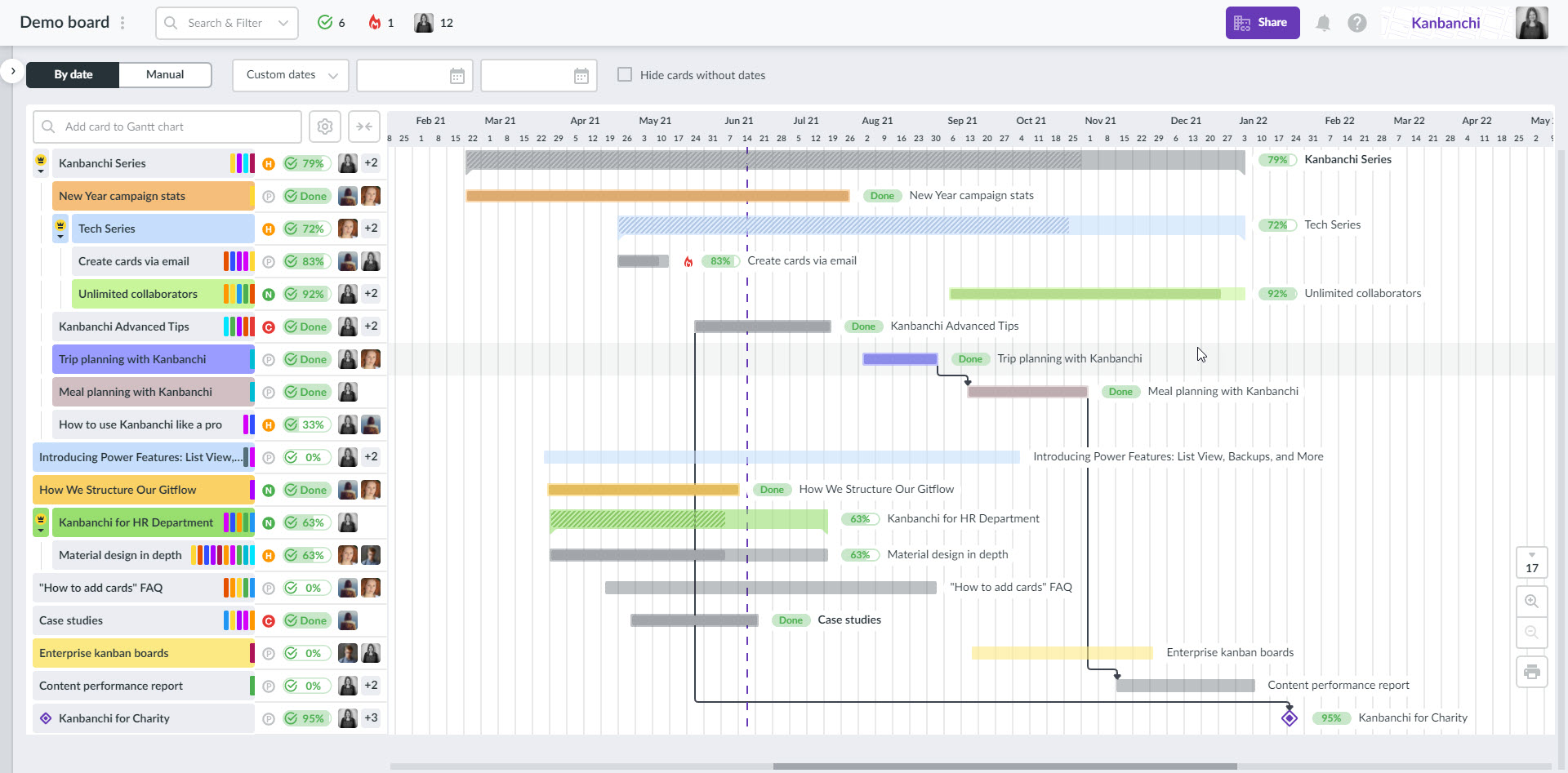Jump to today using calendar 17 icon

click(x=1531, y=562)
